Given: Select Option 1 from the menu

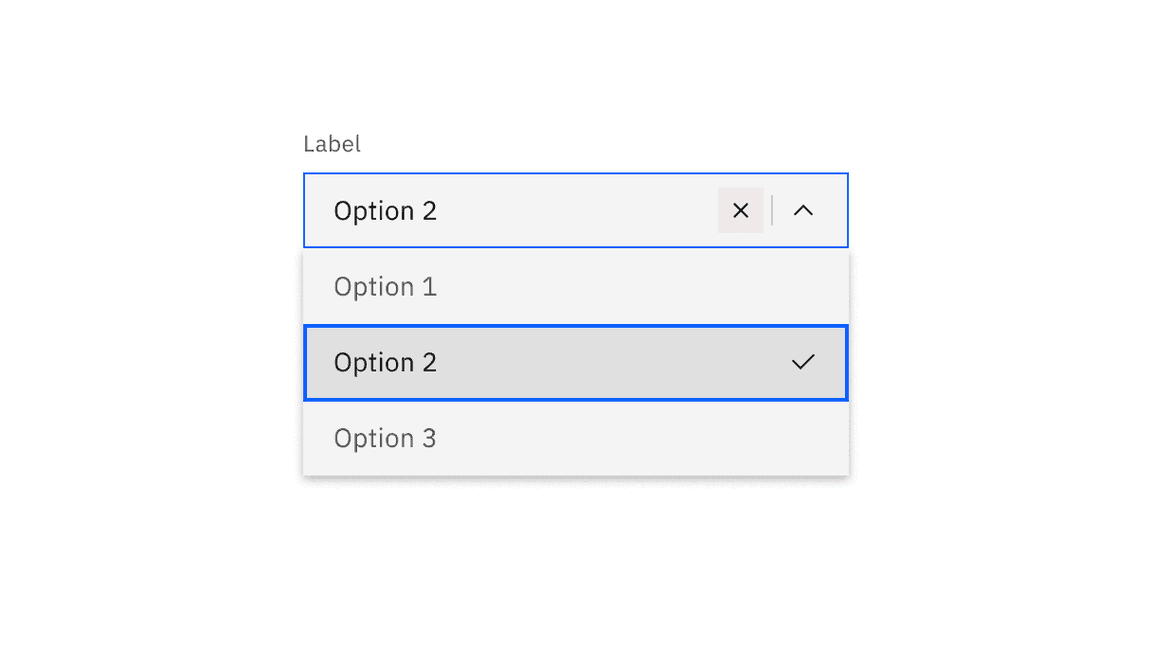Looking at the screenshot, I should (500, 286).
